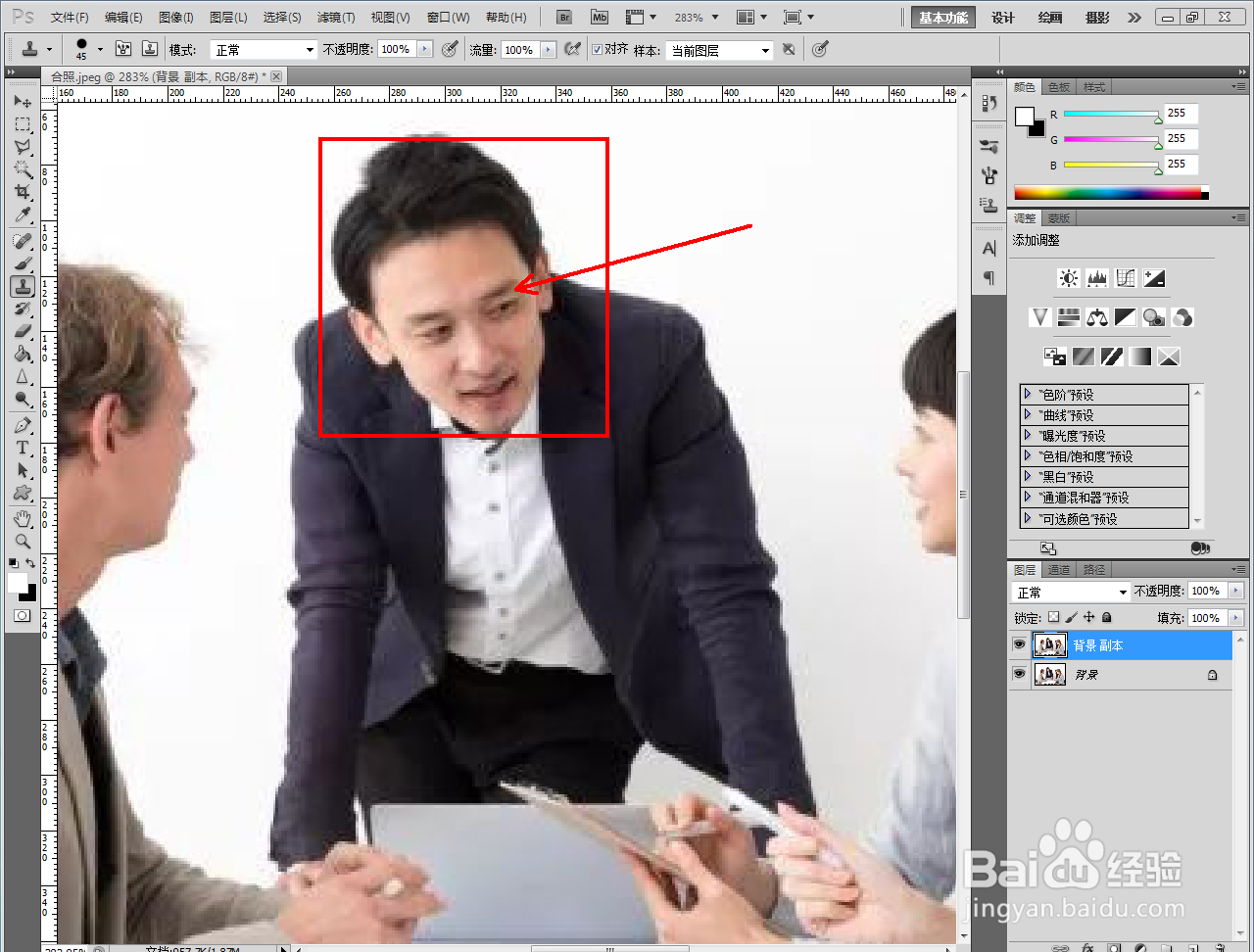The width and height of the screenshot is (1254, 952).
Task: Add an Exposure adjustment via icon
Action: pos(1154,278)
